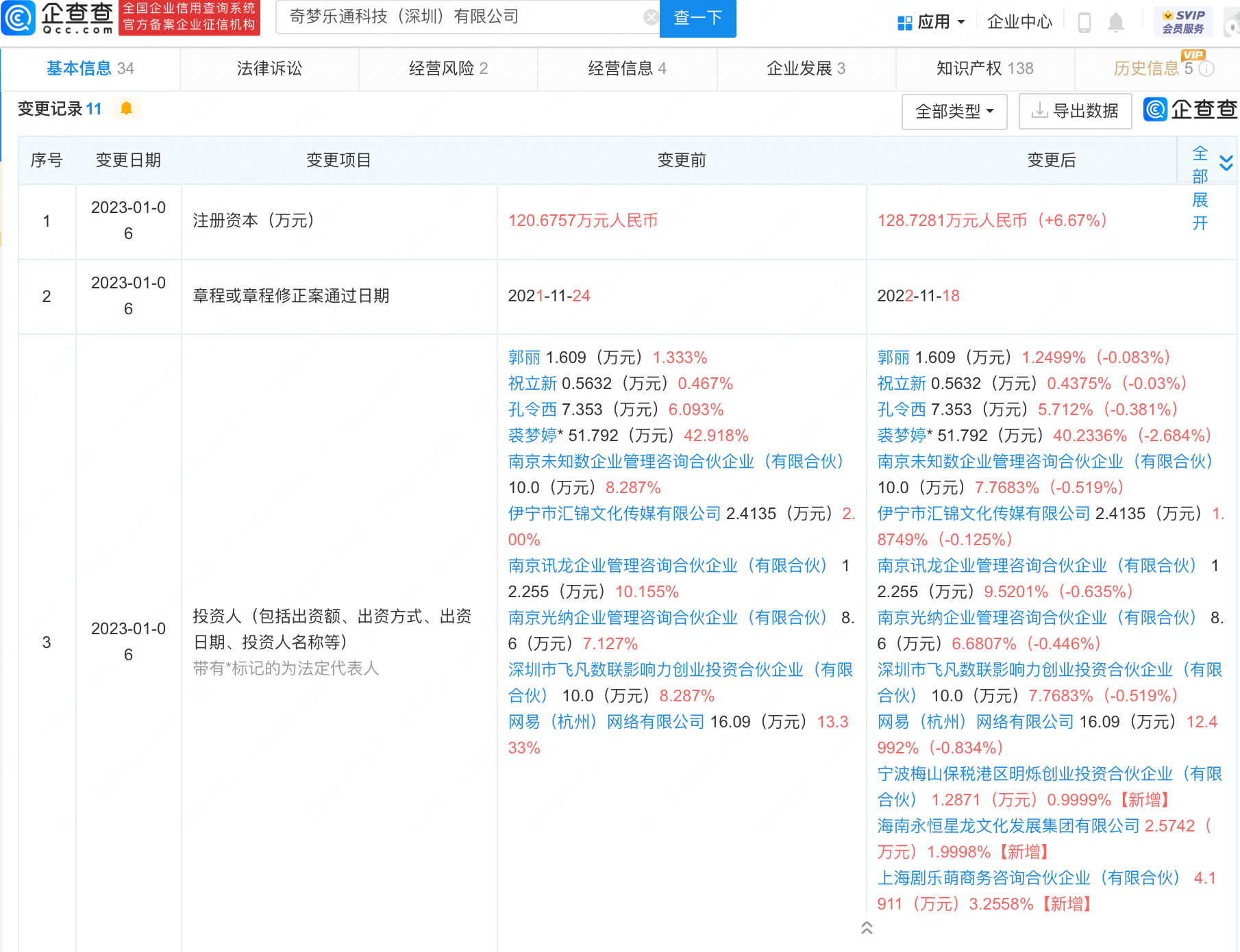Open notifications via the bell icon top-right
Viewport: 1240px width, 952px height.
1116,22
